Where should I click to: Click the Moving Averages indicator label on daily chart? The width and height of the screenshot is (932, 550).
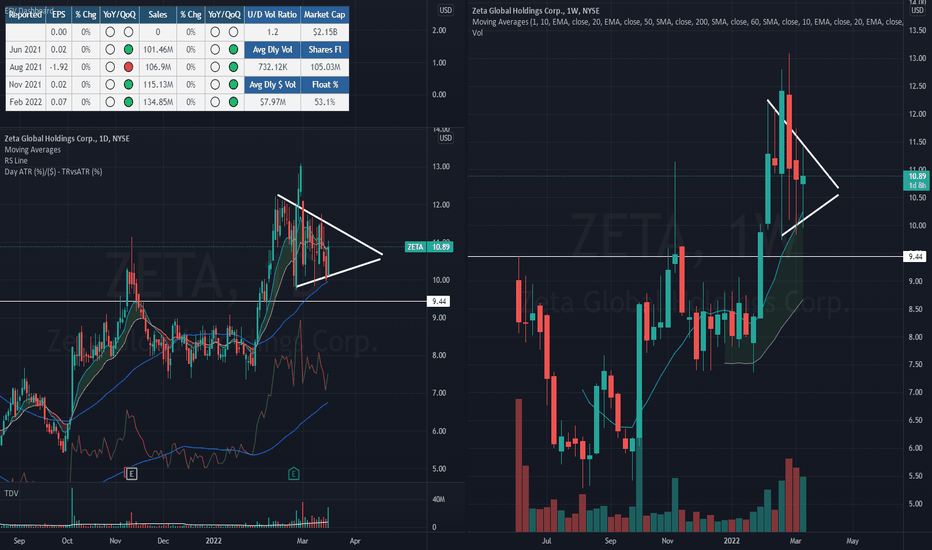point(33,150)
